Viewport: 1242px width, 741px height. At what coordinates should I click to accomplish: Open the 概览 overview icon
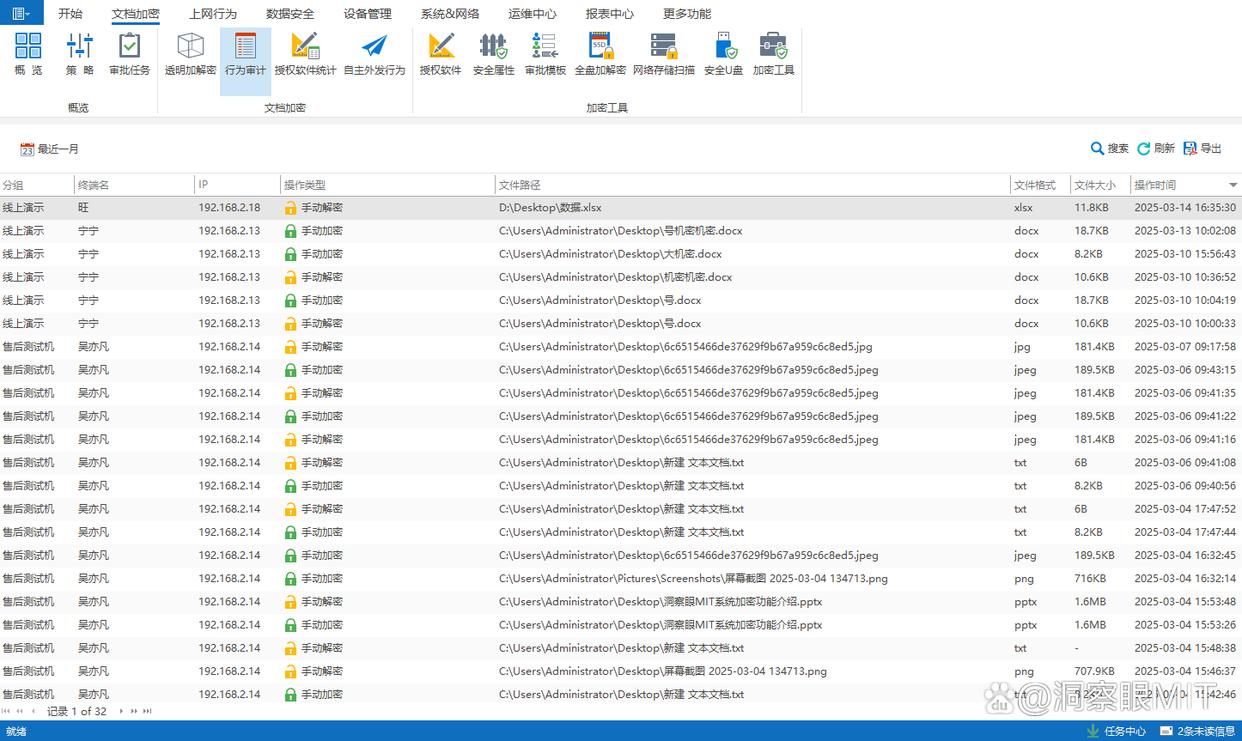pyautogui.click(x=28, y=54)
